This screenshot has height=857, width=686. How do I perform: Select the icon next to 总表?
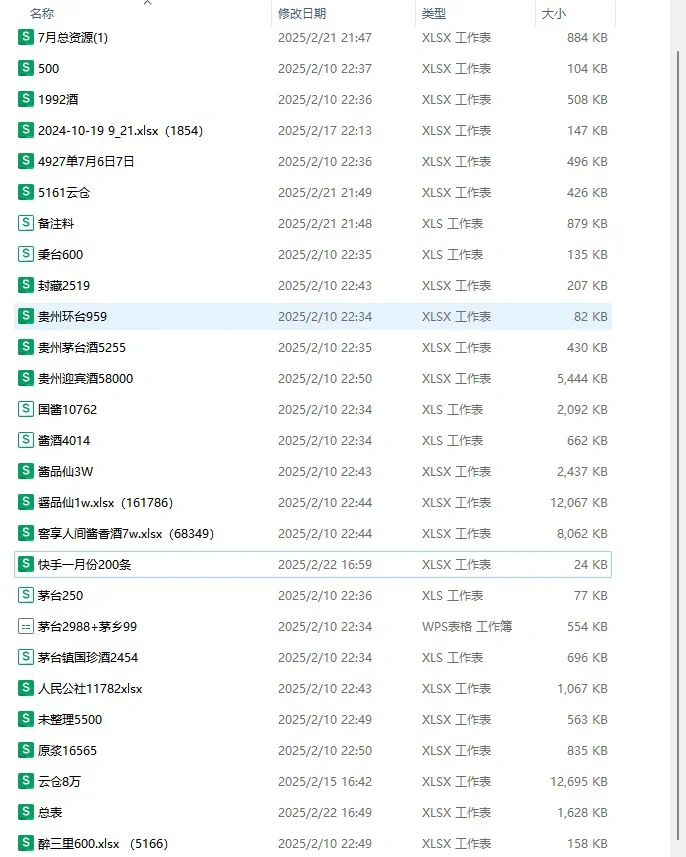[26, 812]
